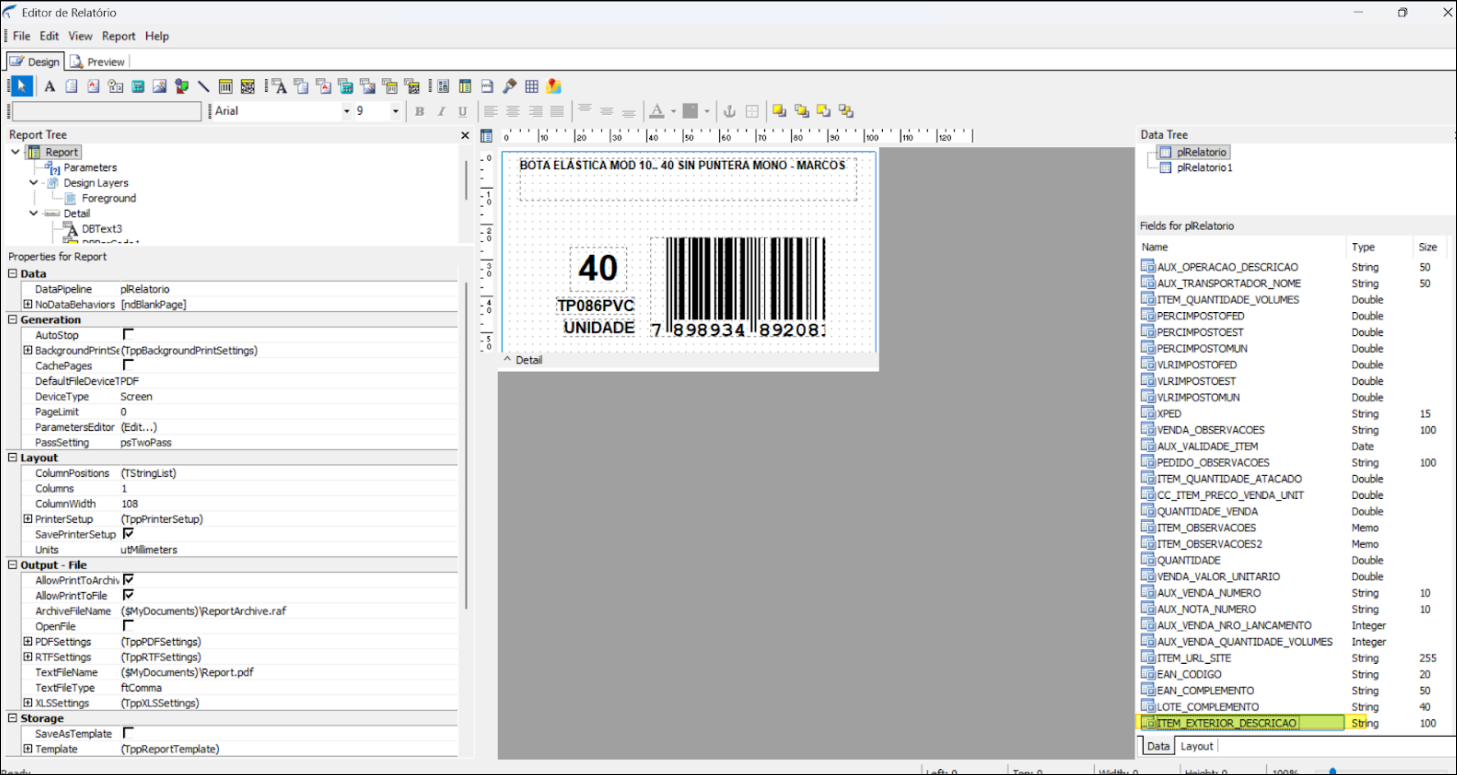Select the ITEM_EXTERIOR_DESCRICAO field

click(x=1226, y=723)
